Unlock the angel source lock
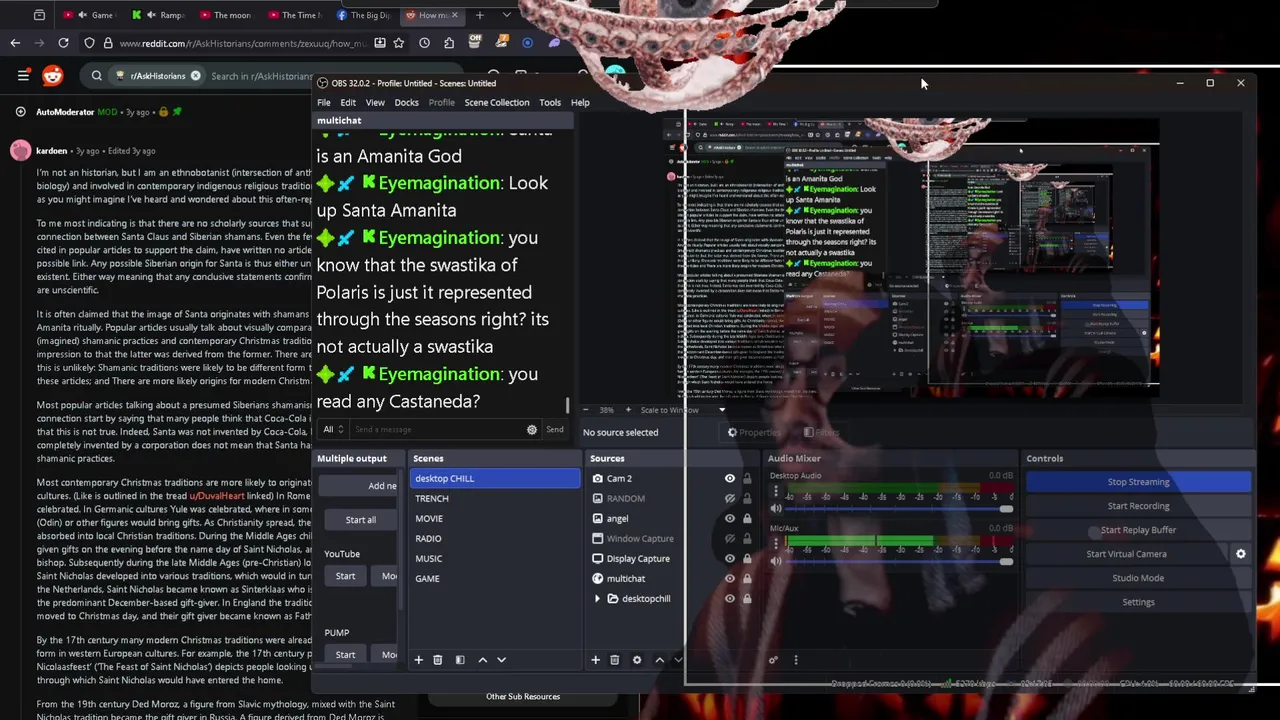 click(x=747, y=518)
